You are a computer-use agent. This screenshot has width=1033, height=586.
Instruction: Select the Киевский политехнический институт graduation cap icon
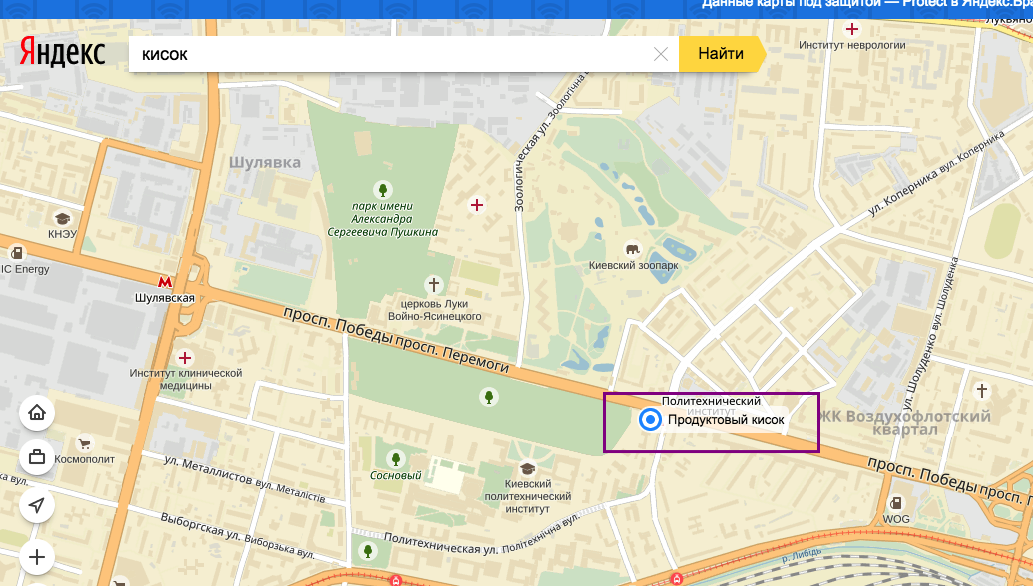[x=527, y=469]
